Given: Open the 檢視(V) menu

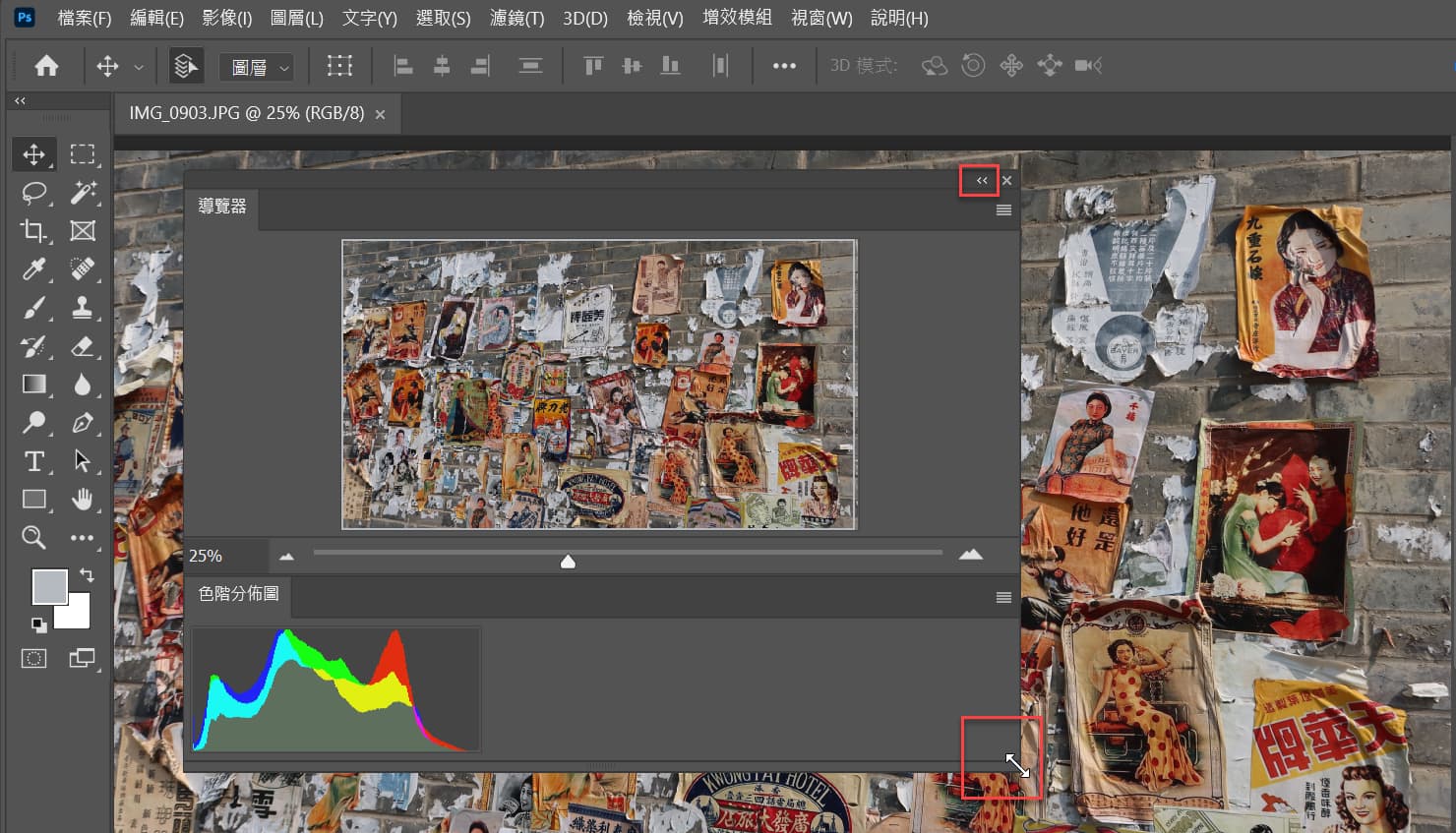Looking at the screenshot, I should [x=654, y=18].
